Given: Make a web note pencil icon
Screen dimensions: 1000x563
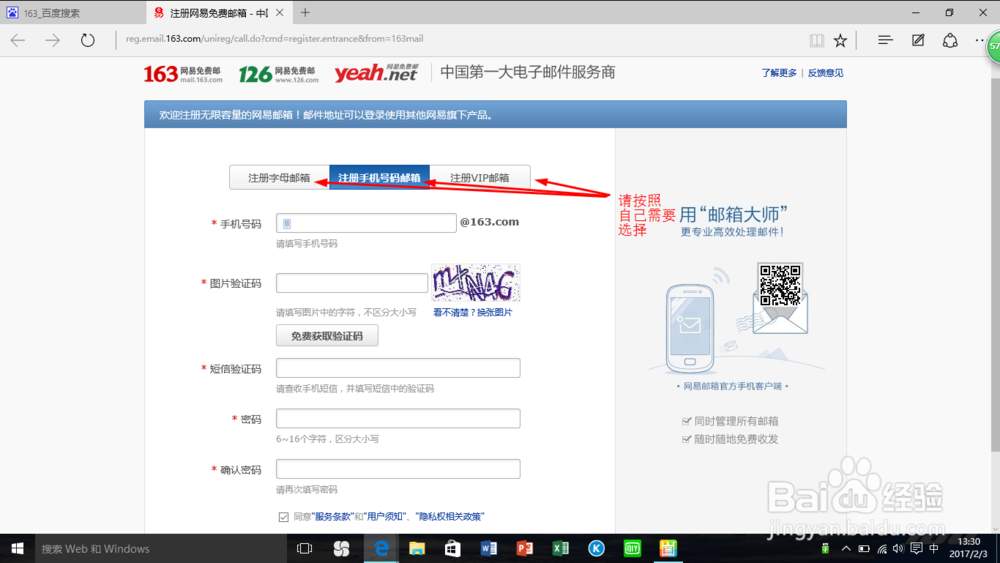Looking at the screenshot, I should tap(918, 40).
